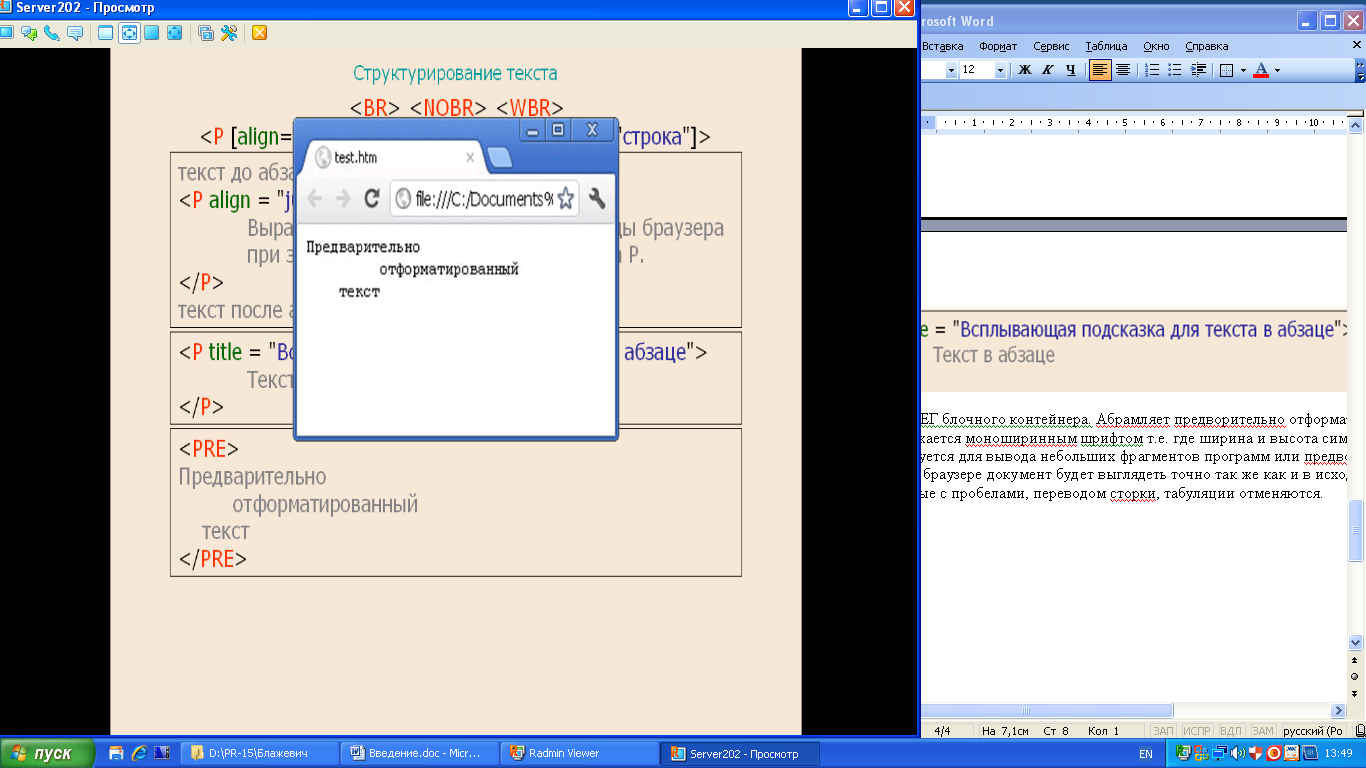
Task: Click previous page button on Word scrollbar
Action: pyautogui.click(x=1356, y=661)
